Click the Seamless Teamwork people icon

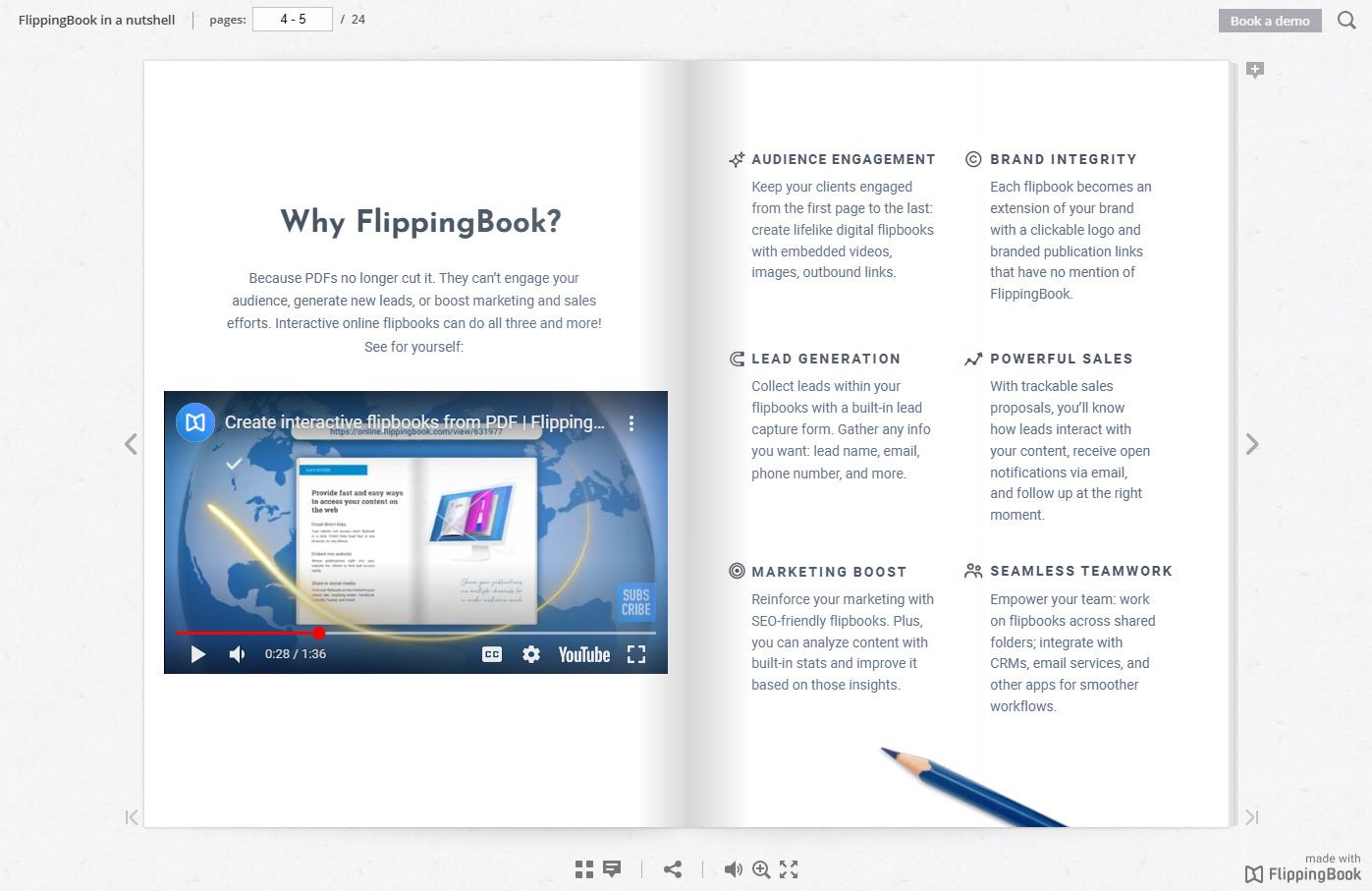coord(973,571)
